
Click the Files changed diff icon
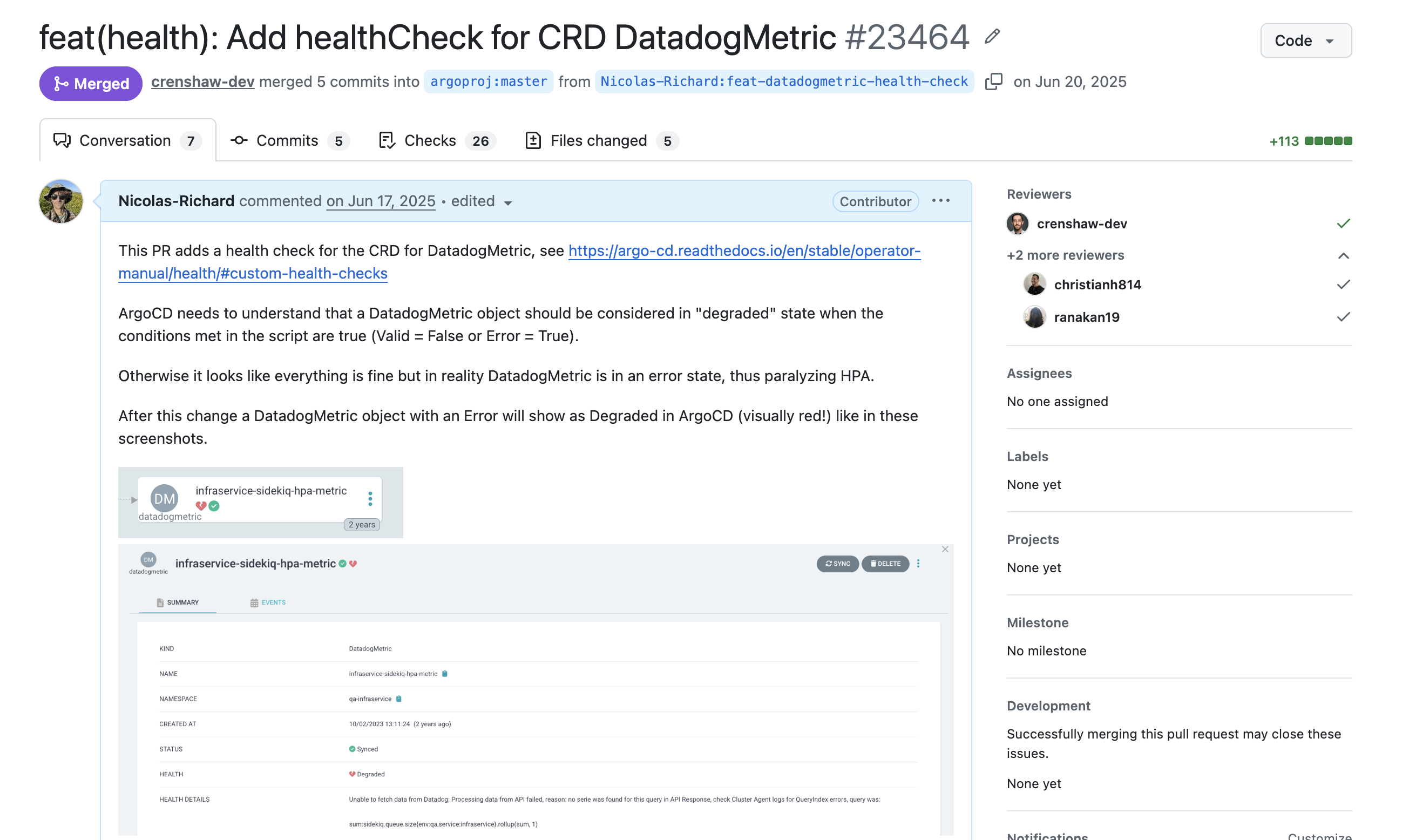533,140
